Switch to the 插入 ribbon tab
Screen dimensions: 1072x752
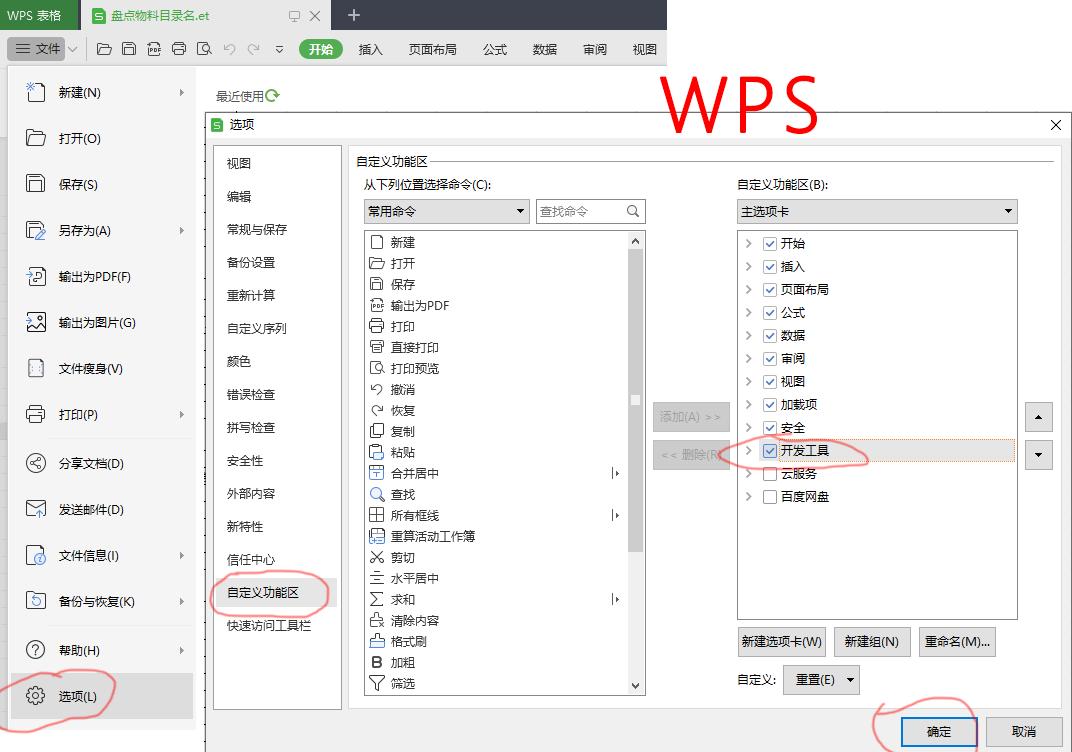pyautogui.click(x=371, y=48)
